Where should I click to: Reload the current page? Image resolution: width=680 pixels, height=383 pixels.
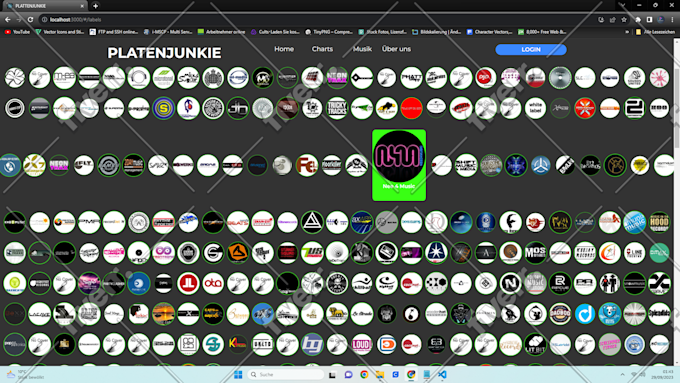click(x=30, y=20)
